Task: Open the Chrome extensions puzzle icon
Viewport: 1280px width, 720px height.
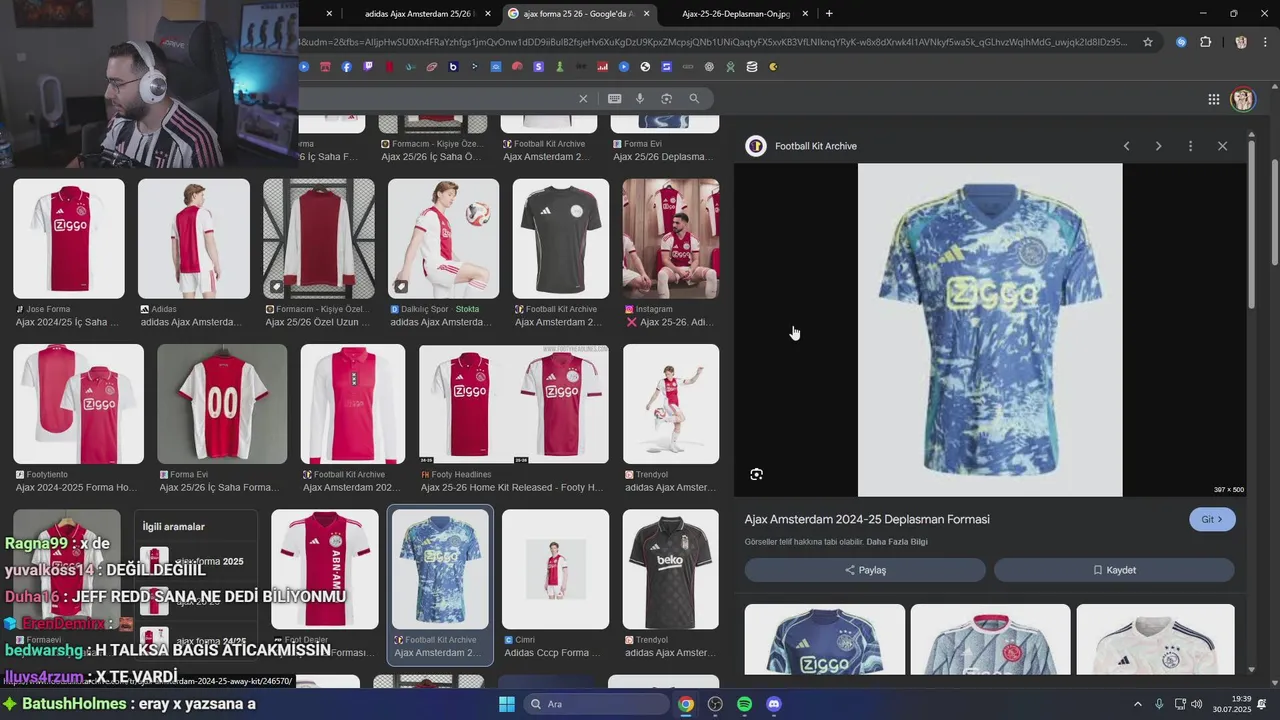Action: coord(1205,42)
